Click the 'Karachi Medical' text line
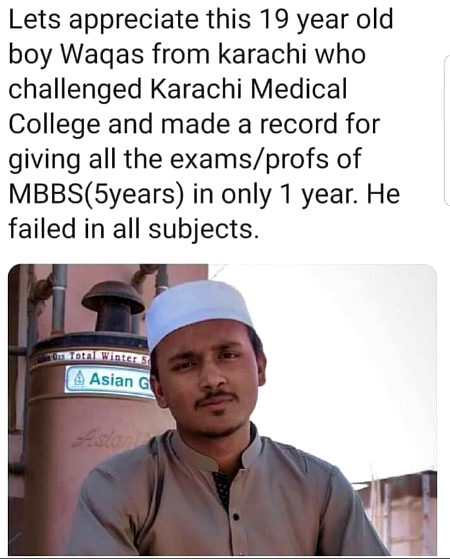This screenshot has width=450, height=559. (x=249, y=88)
